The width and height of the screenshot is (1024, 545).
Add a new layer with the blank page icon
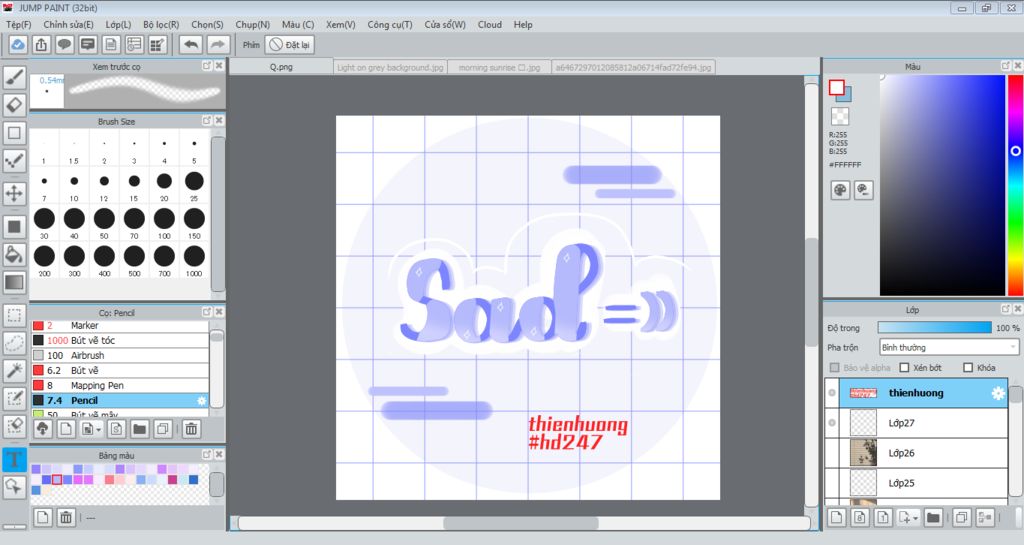(837, 518)
